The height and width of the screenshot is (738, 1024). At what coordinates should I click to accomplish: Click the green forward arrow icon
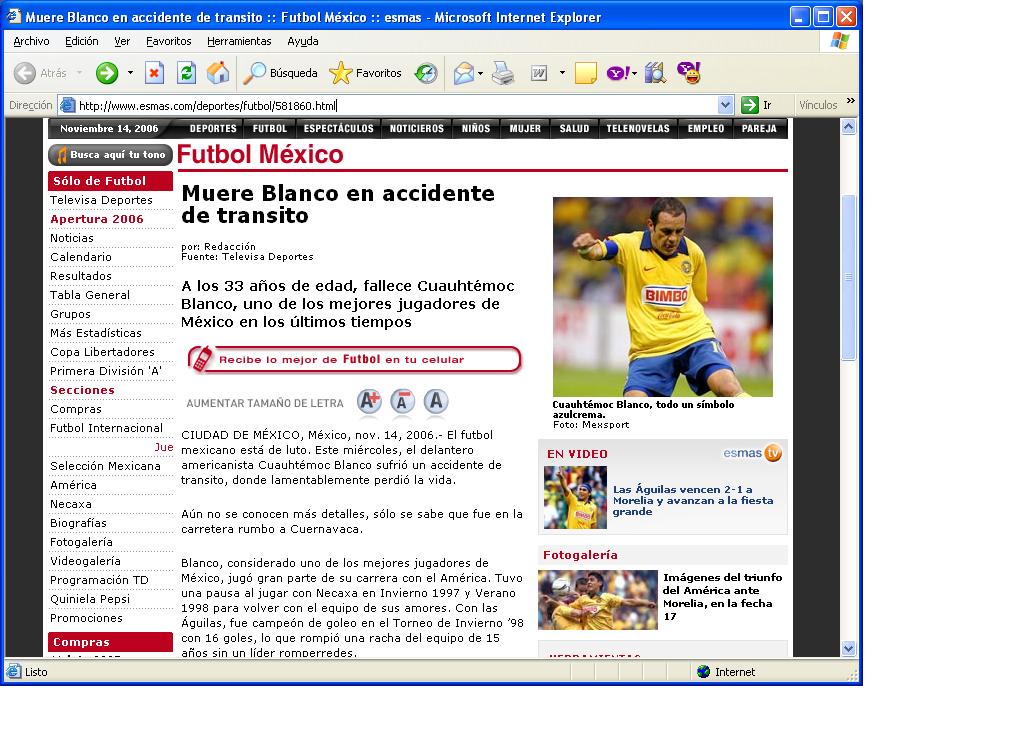pyautogui.click(x=106, y=73)
